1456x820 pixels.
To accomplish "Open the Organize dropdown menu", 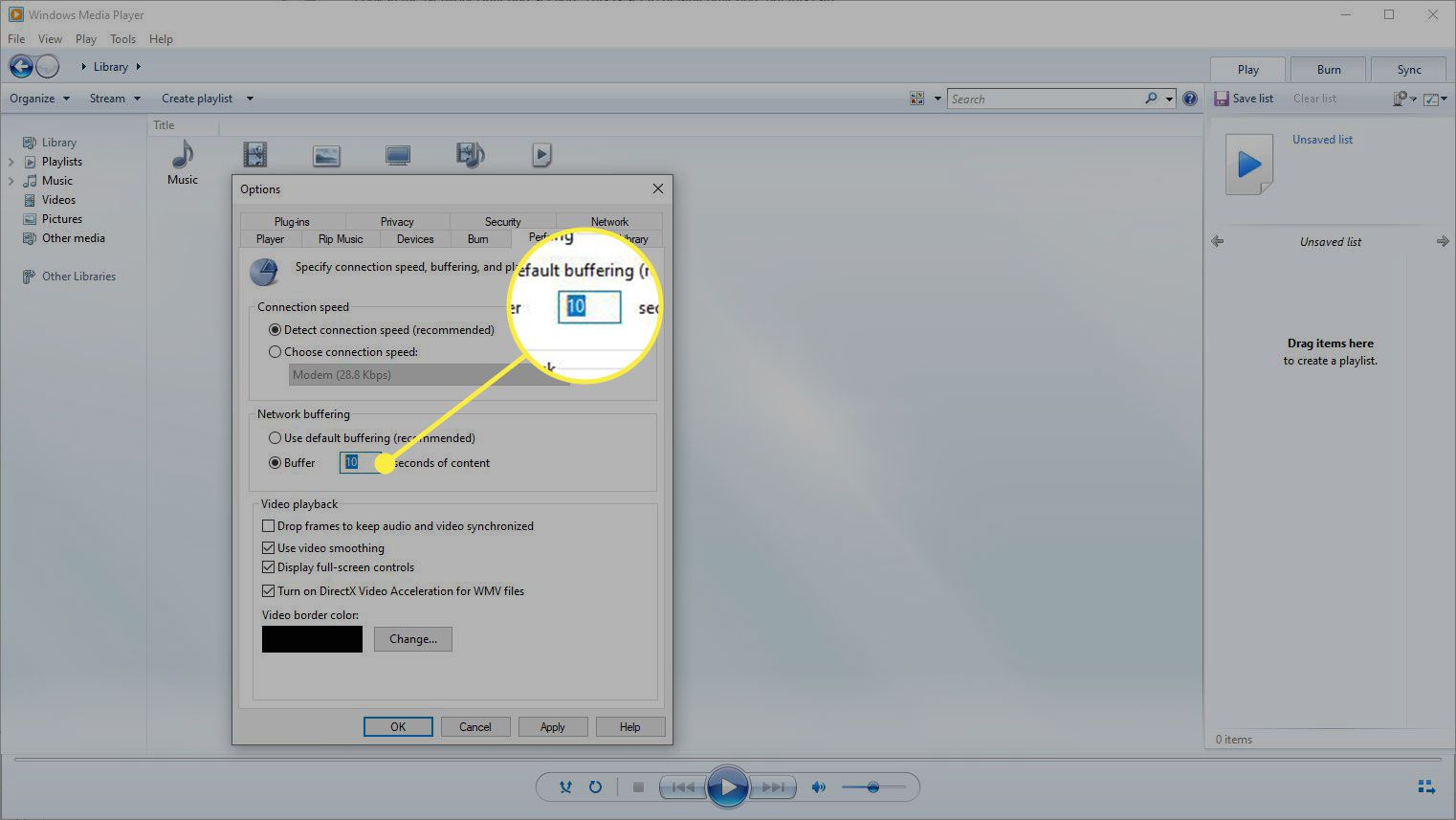I will tap(39, 98).
